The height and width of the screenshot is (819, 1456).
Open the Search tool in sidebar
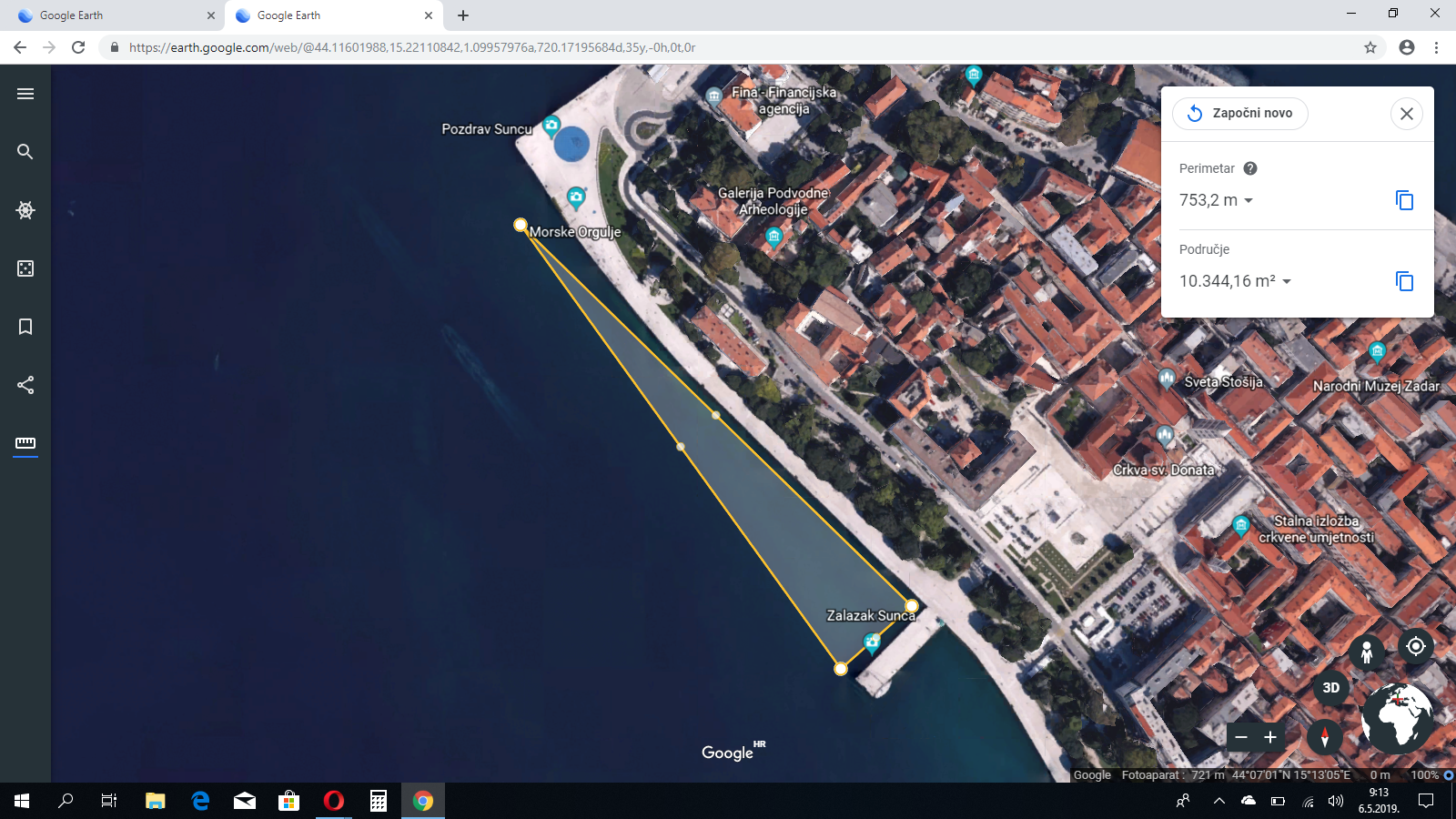click(25, 152)
